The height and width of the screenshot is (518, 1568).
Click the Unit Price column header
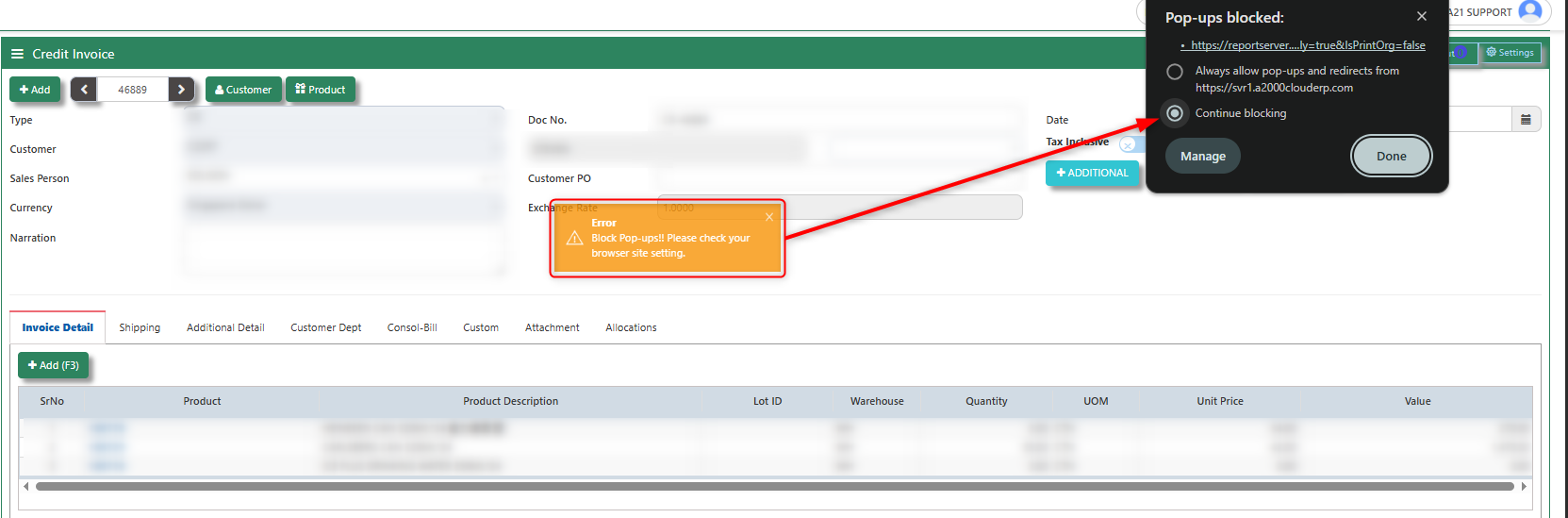click(1220, 401)
